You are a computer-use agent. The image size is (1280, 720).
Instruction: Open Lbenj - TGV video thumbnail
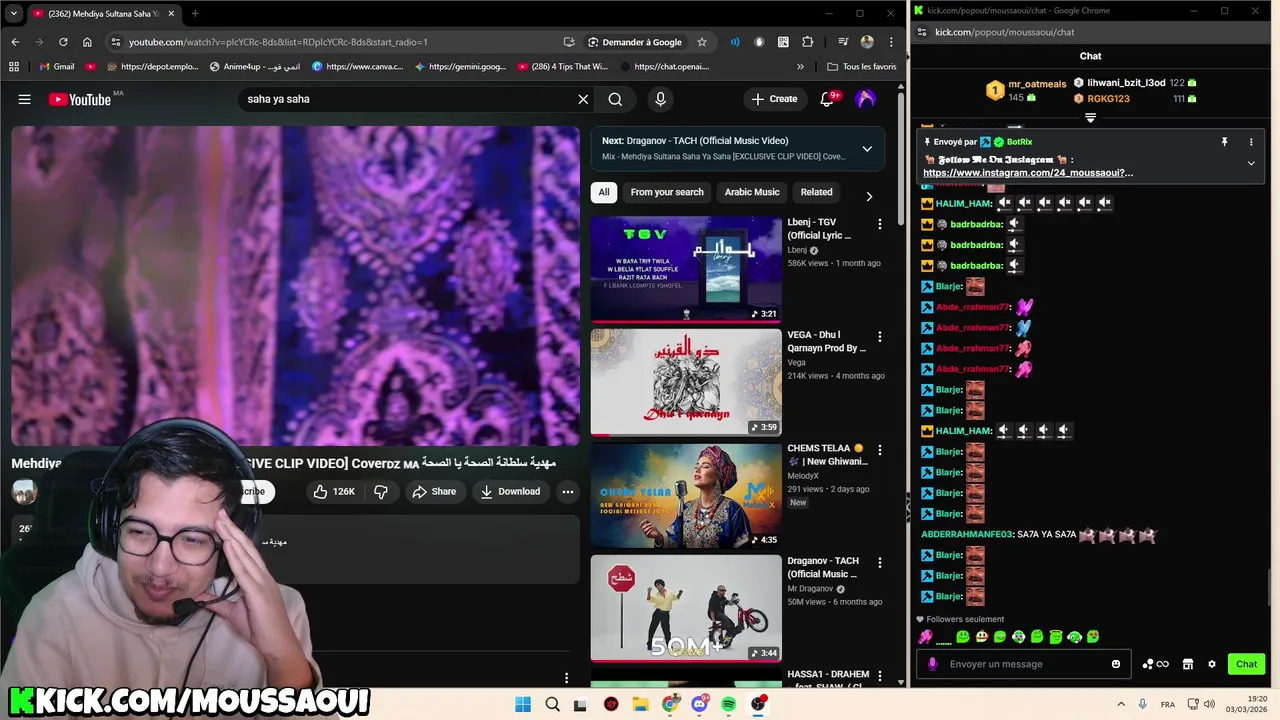tap(686, 269)
